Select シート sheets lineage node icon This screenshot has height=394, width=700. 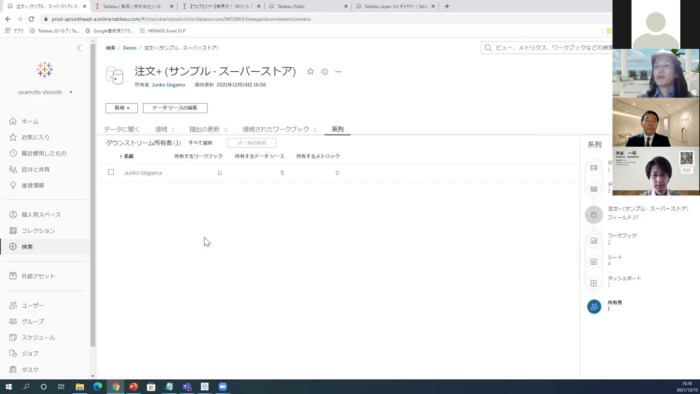point(594,261)
